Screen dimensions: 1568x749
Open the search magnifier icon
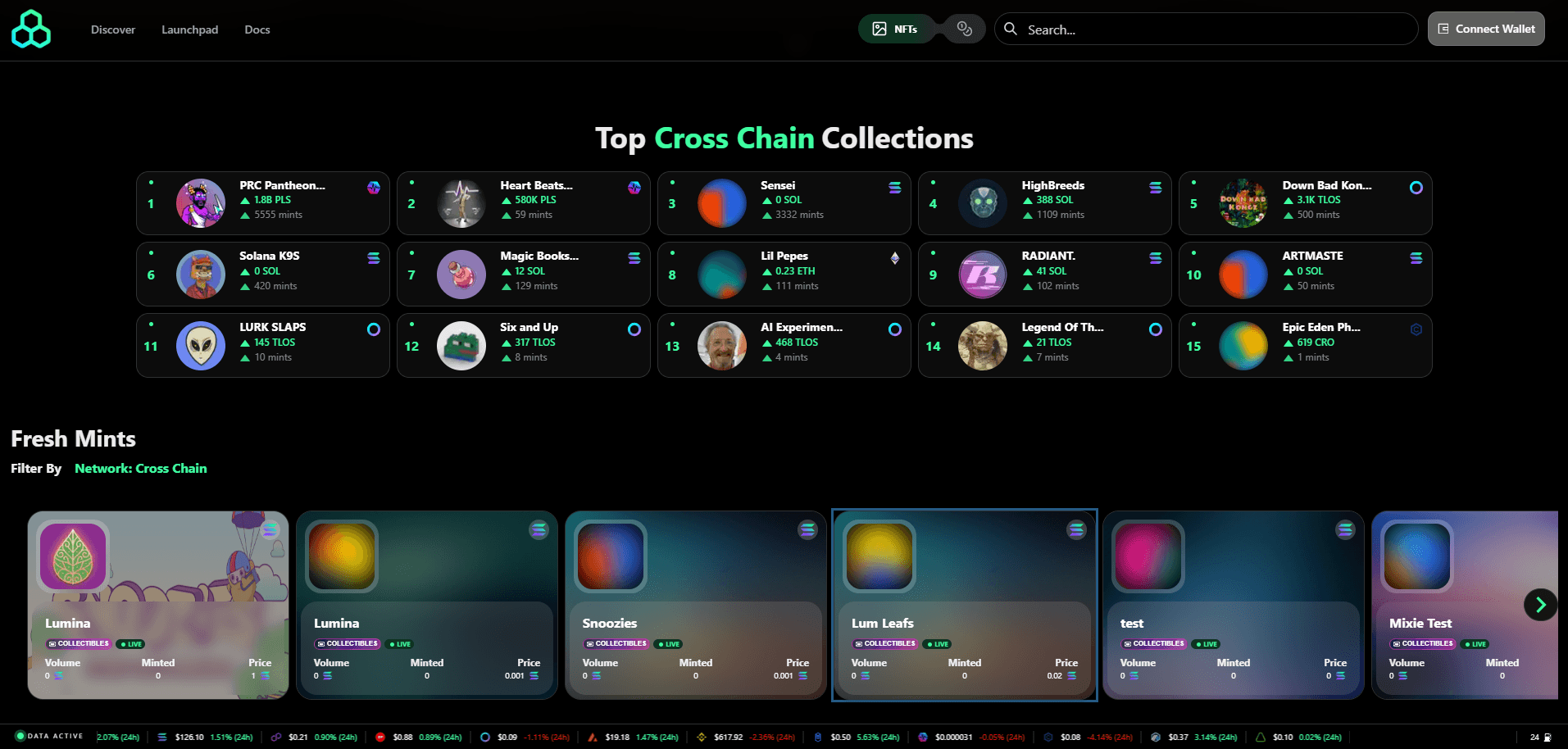[1010, 29]
